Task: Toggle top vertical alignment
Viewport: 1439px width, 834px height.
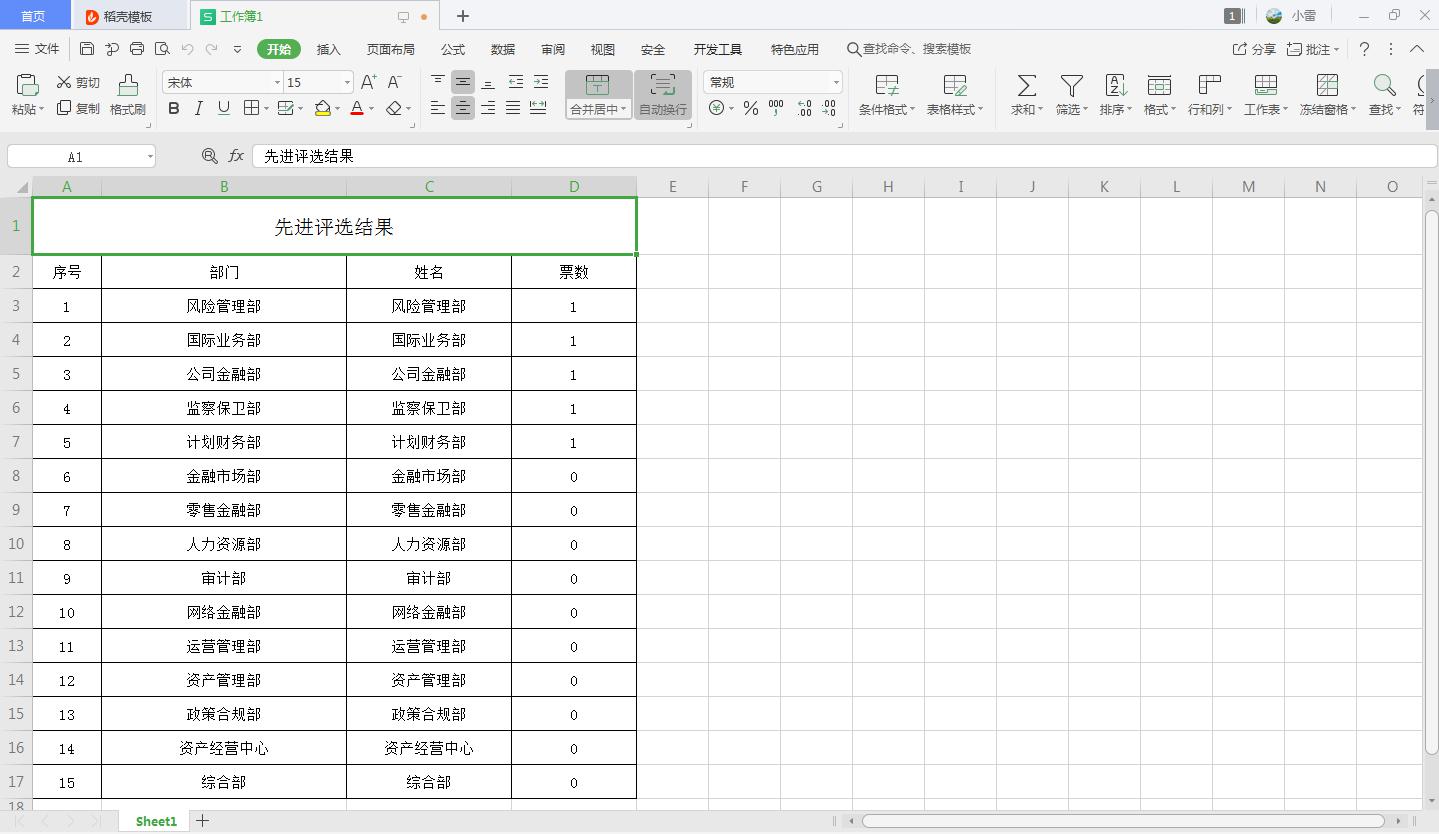Action: pos(438,82)
